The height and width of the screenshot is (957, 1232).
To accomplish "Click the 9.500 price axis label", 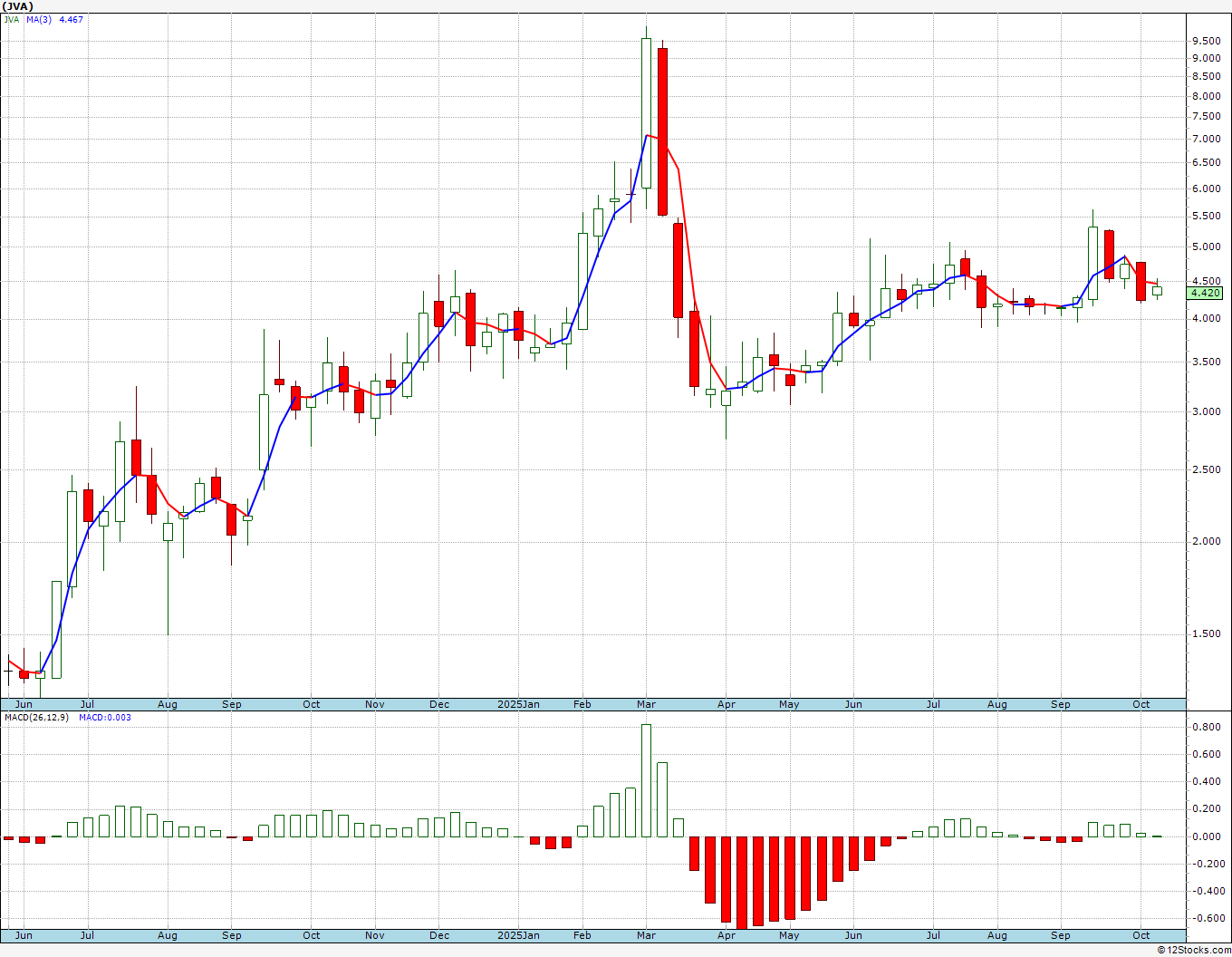I will coord(1206,41).
